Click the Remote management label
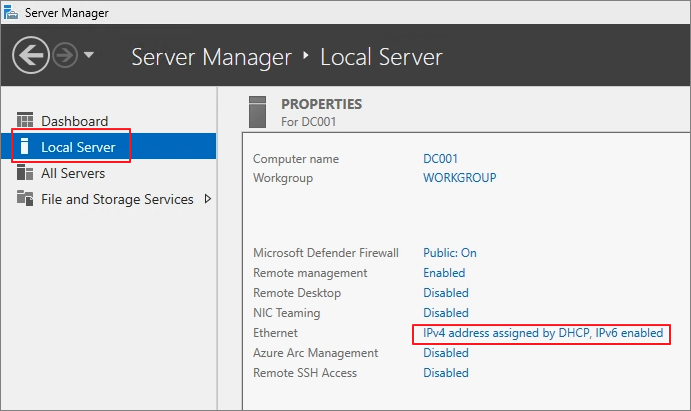Image resolution: width=691 pixels, height=411 pixels. (x=310, y=273)
